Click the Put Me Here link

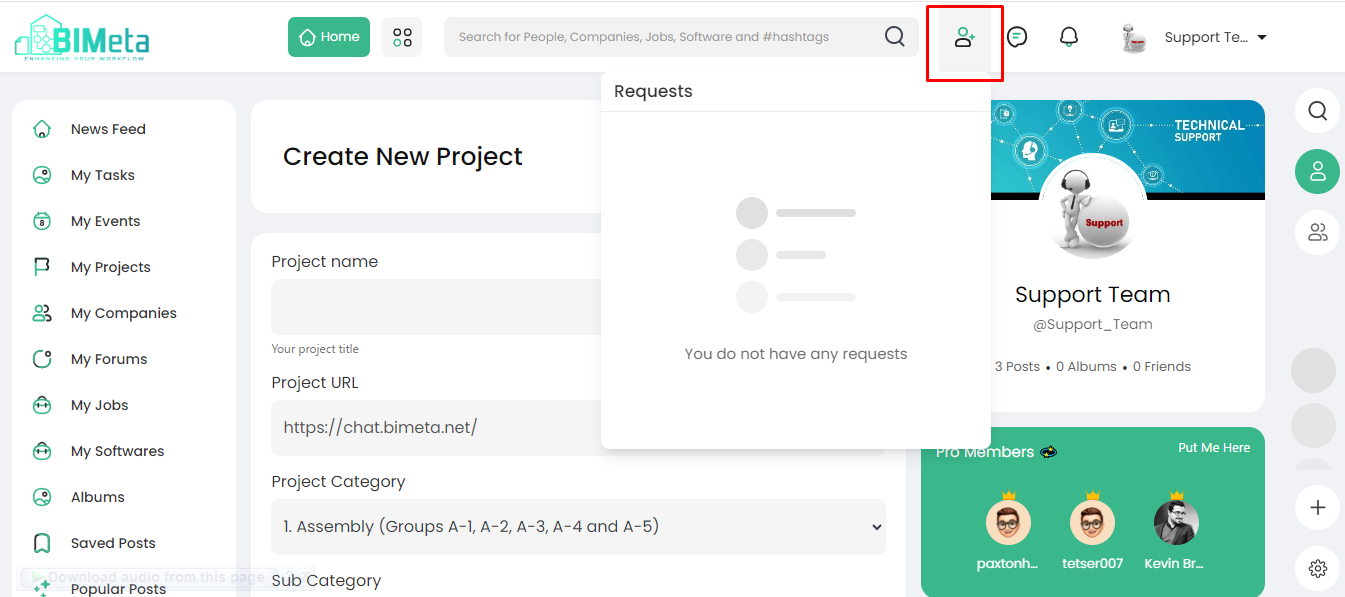1214,448
